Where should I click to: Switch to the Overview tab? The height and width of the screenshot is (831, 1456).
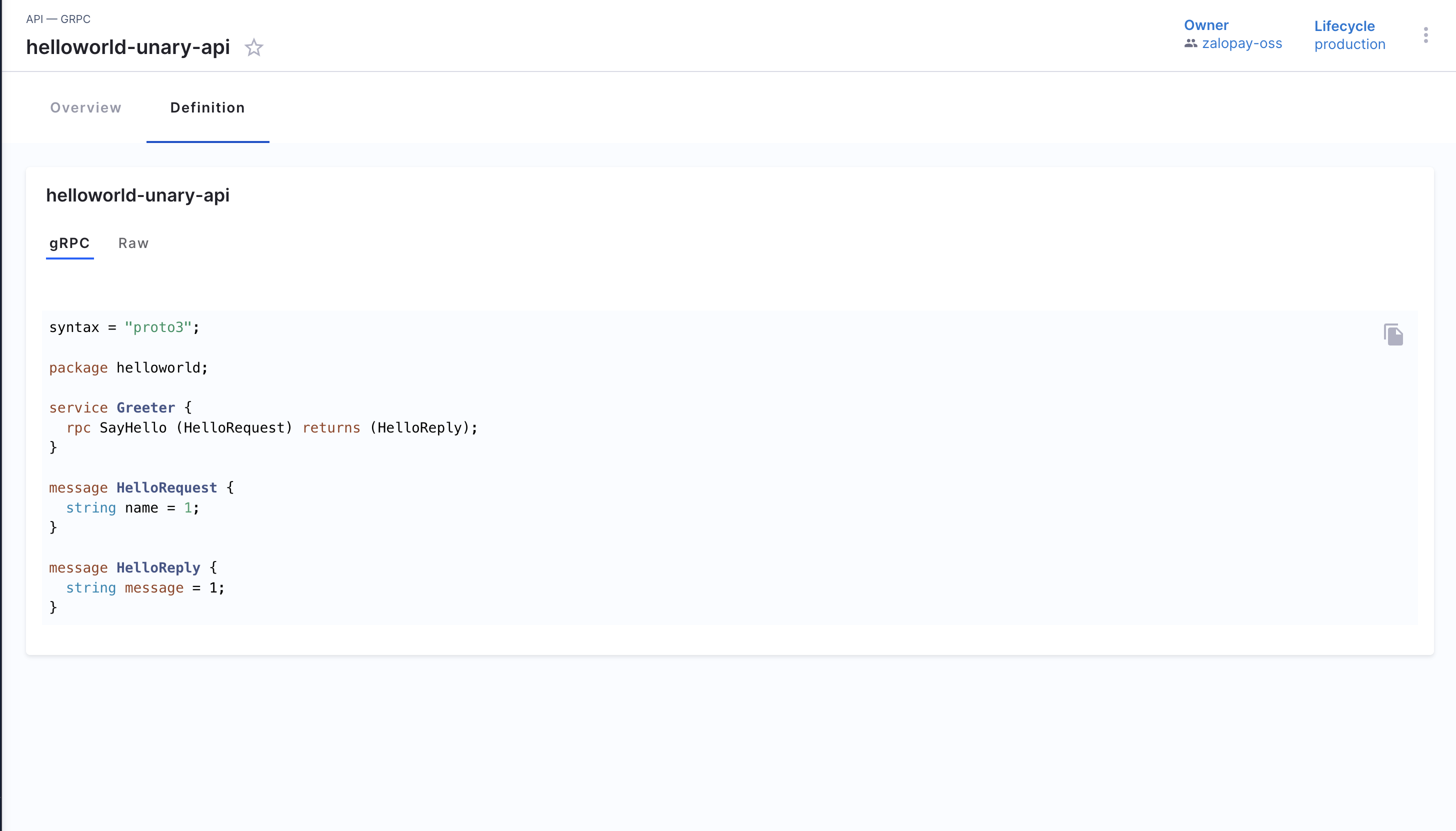[x=85, y=108]
